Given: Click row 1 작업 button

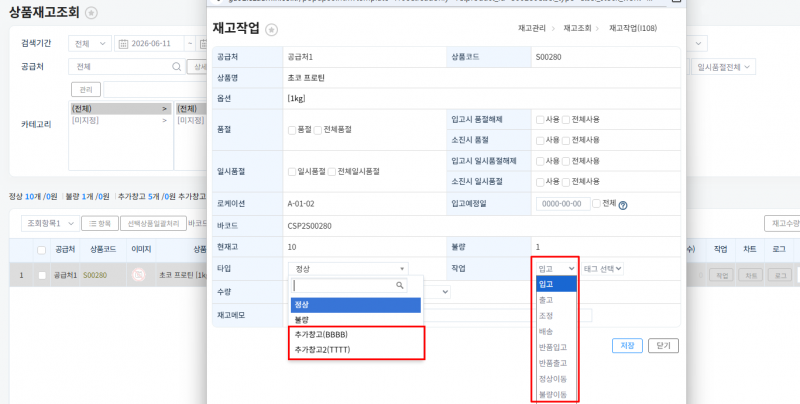Looking at the screenshot, I should (x=720, y=275).
